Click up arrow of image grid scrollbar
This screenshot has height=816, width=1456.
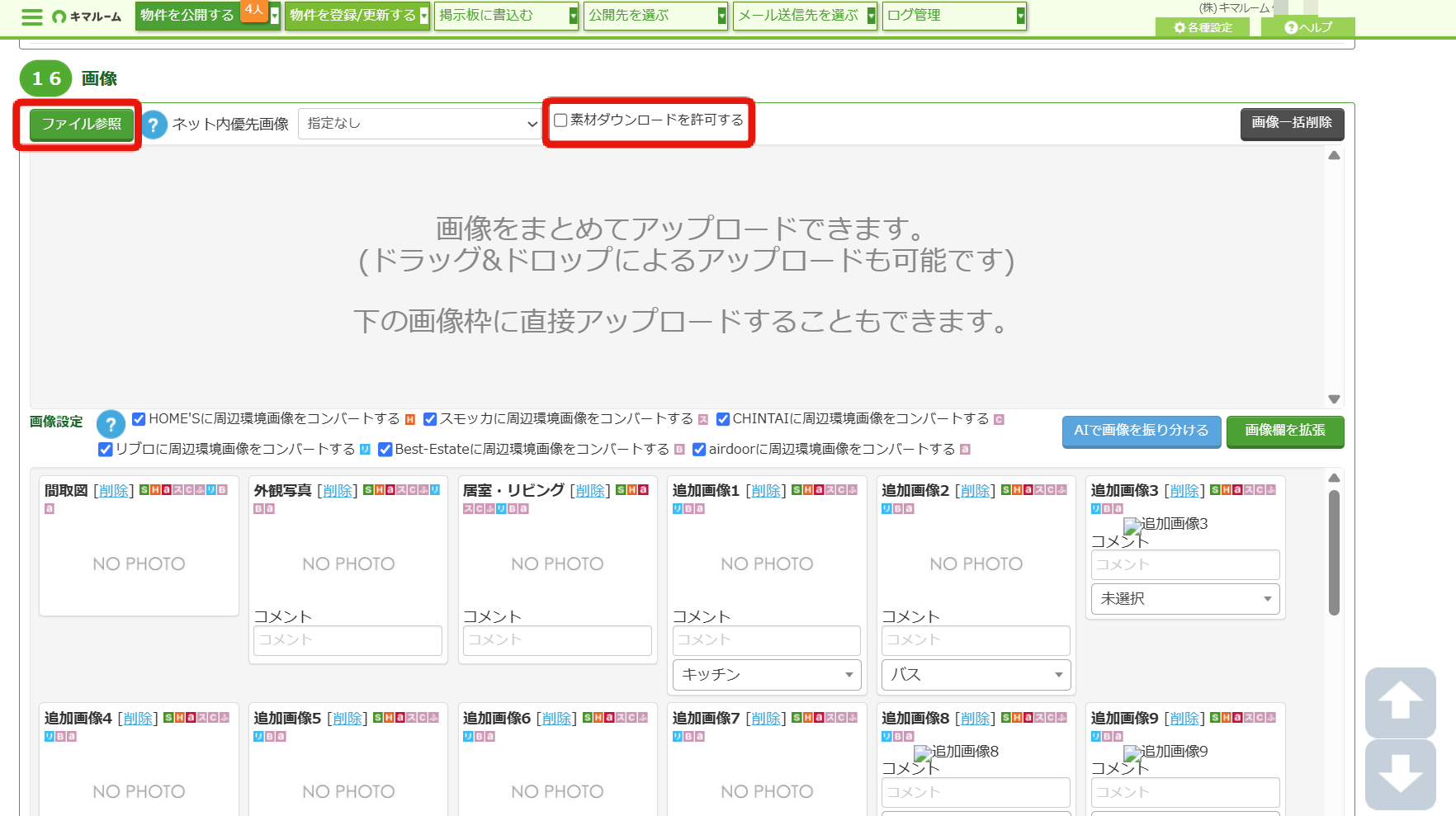[1334, 478]
